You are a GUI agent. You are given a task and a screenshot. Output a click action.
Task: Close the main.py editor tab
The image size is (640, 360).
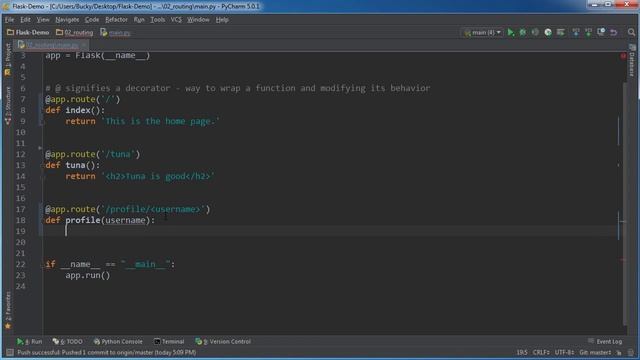[x=83, y=45]
